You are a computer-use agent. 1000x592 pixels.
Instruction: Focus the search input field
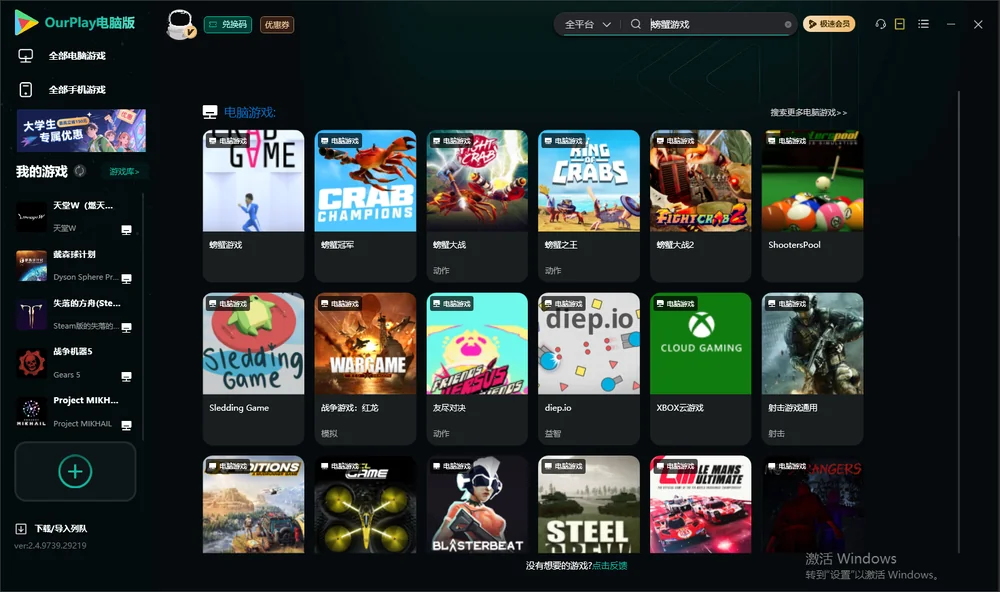click(x=714, y=24)
